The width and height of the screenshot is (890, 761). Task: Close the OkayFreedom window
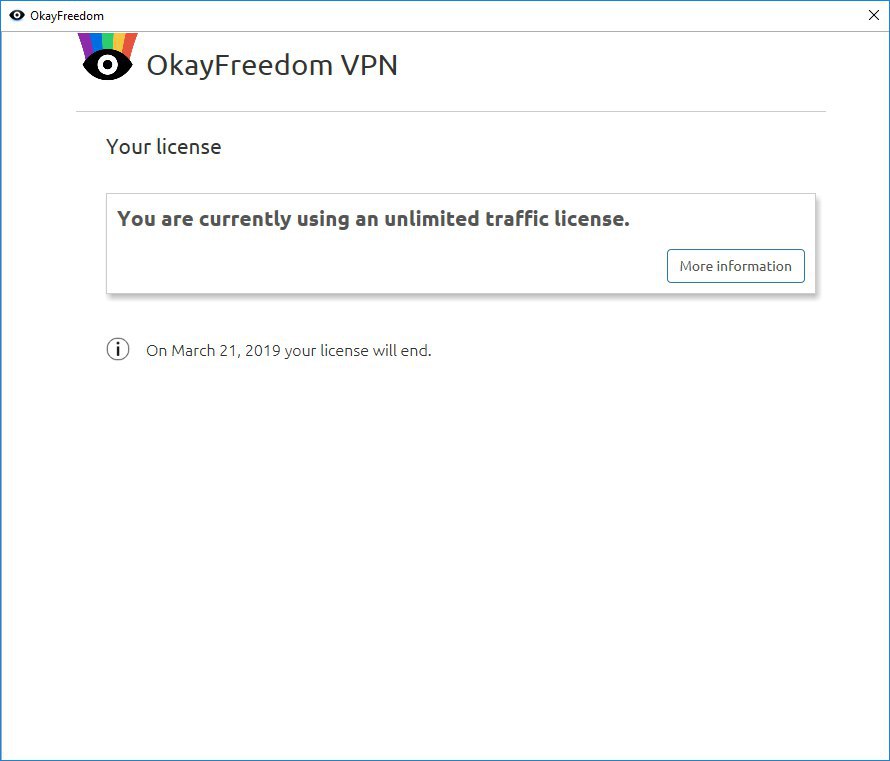(x=874, y=15)
